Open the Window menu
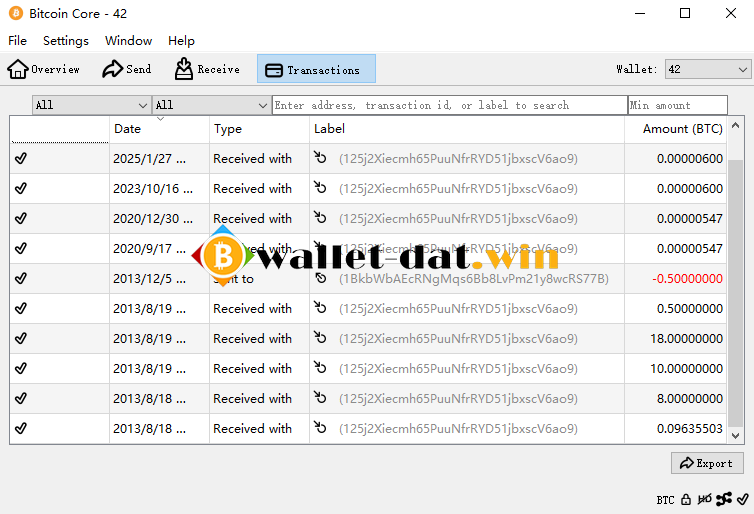Image resolution: width=754 pixels, height=514 pixels. coord(128,41)
